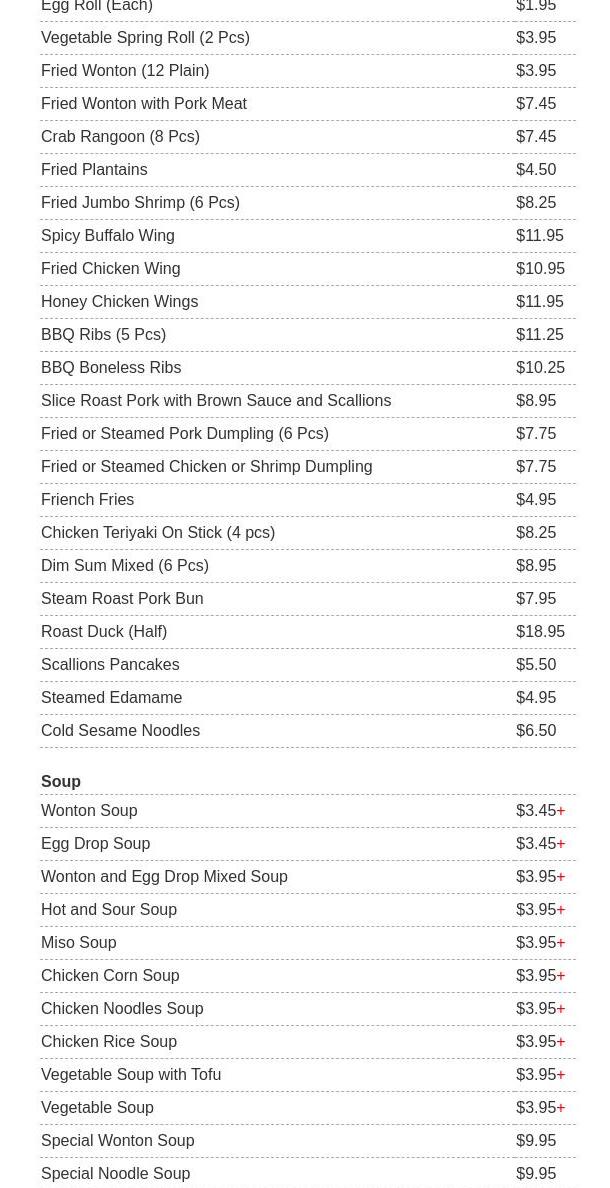Select Roast Duck (Half)
Image resolution: width=610 pixels, height=1188 pixels.
[308, 632]
